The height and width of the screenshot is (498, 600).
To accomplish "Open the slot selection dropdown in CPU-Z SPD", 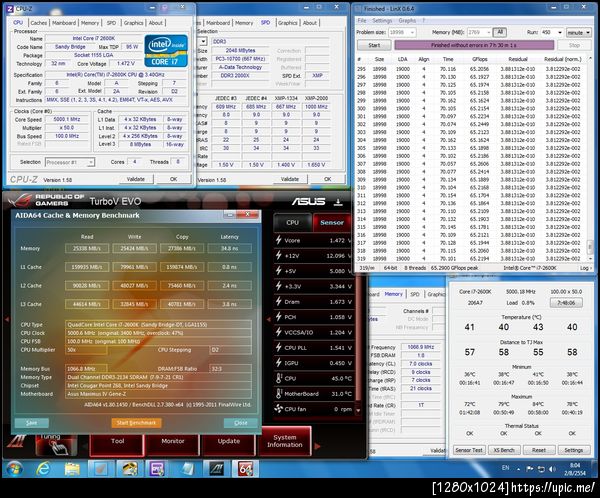I will (x=203, y=41).
